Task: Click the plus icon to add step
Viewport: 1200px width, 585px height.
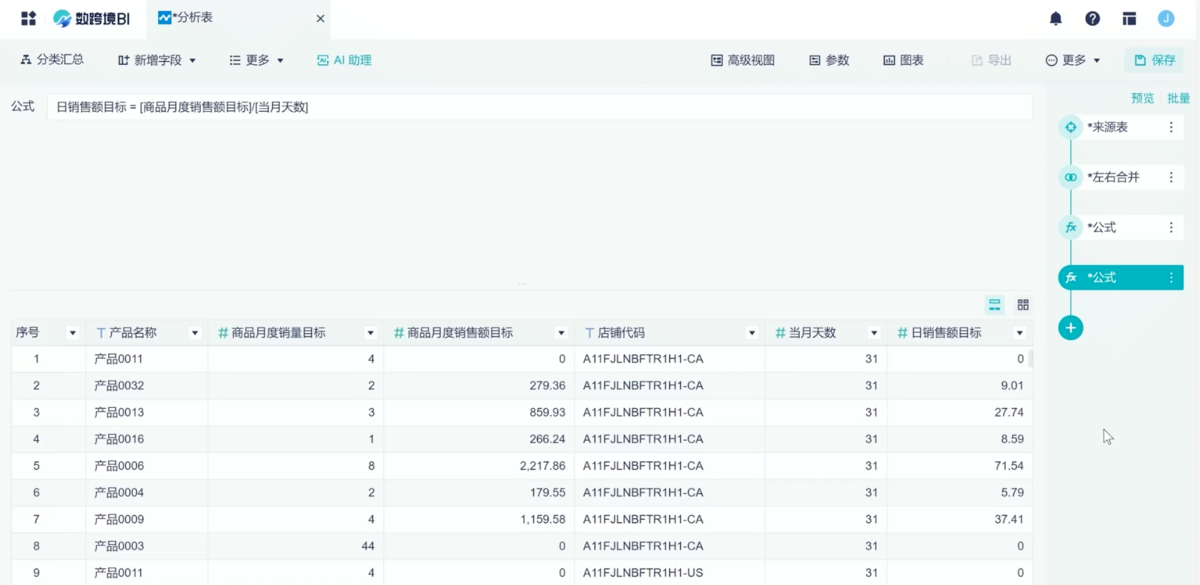Action: (x=1070, y=328)
